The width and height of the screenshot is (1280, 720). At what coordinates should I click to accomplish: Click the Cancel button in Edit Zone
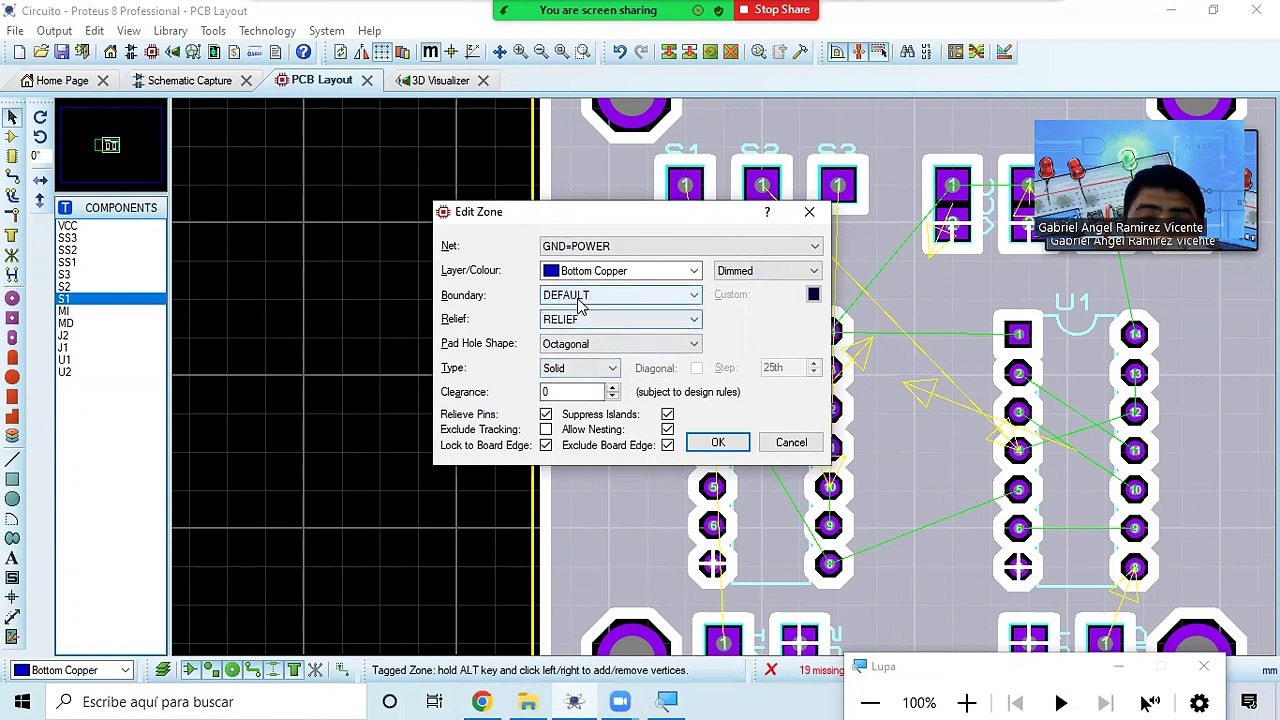791,442
